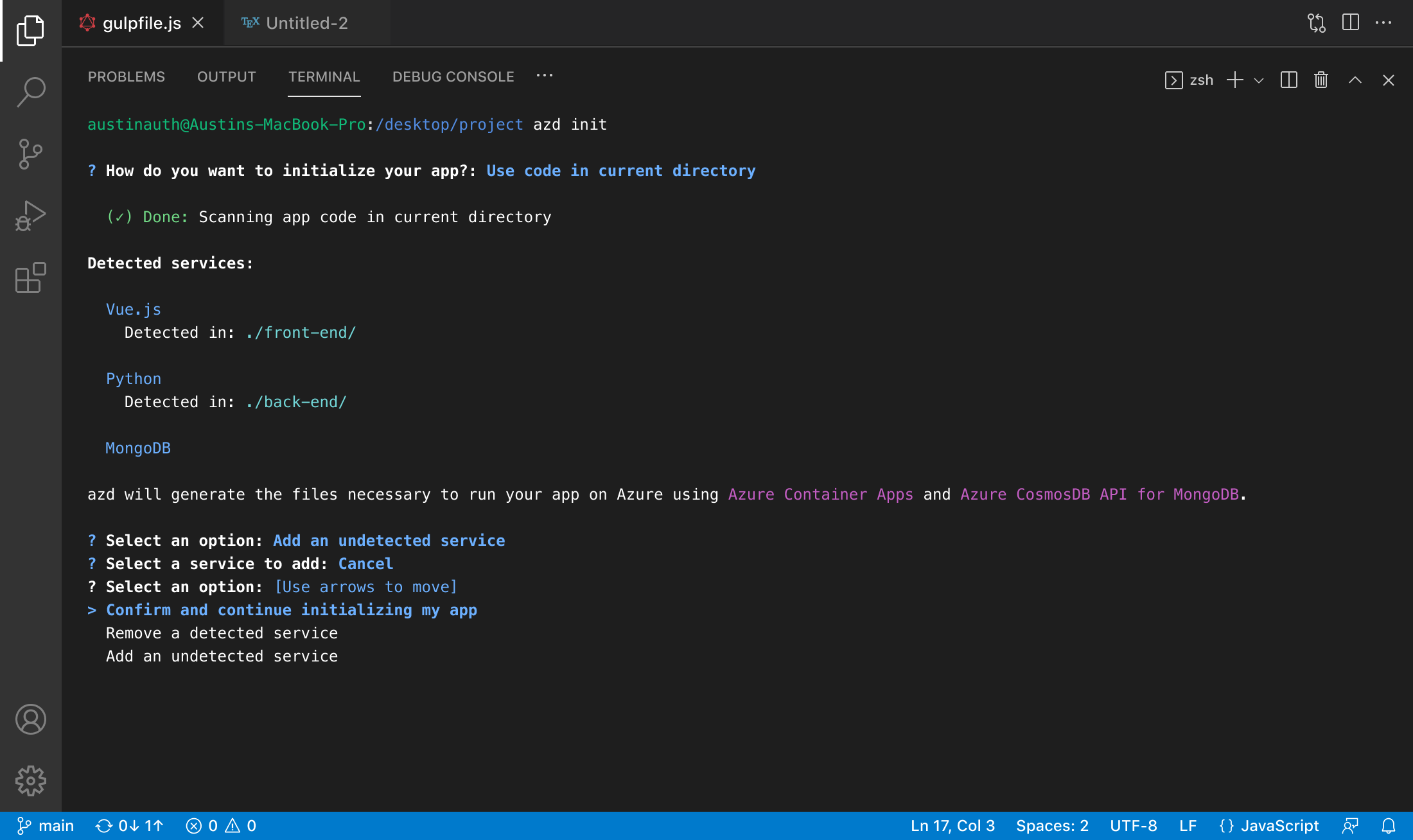The height and width of the screenshot is (840, 1413).
Task: Open the main branch picker
Action: [x=46, y=826]
